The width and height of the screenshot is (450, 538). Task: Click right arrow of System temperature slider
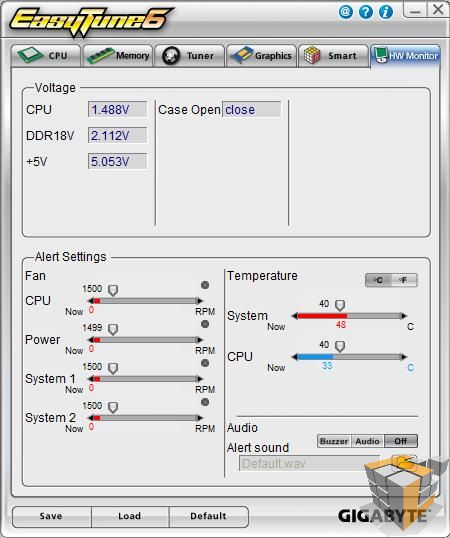tap(404, 316)
